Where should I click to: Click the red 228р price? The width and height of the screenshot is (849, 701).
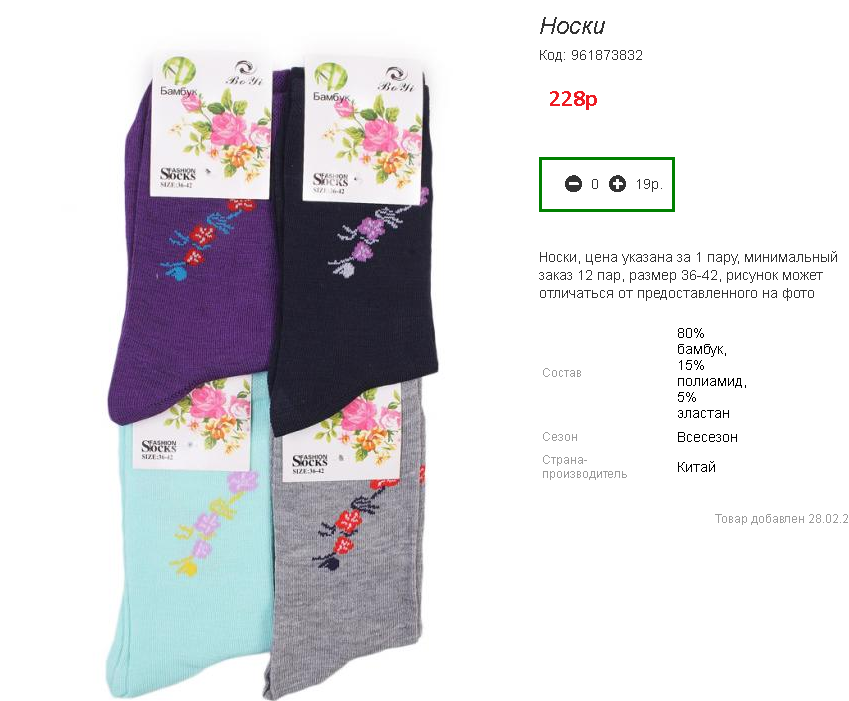point(573,99)
